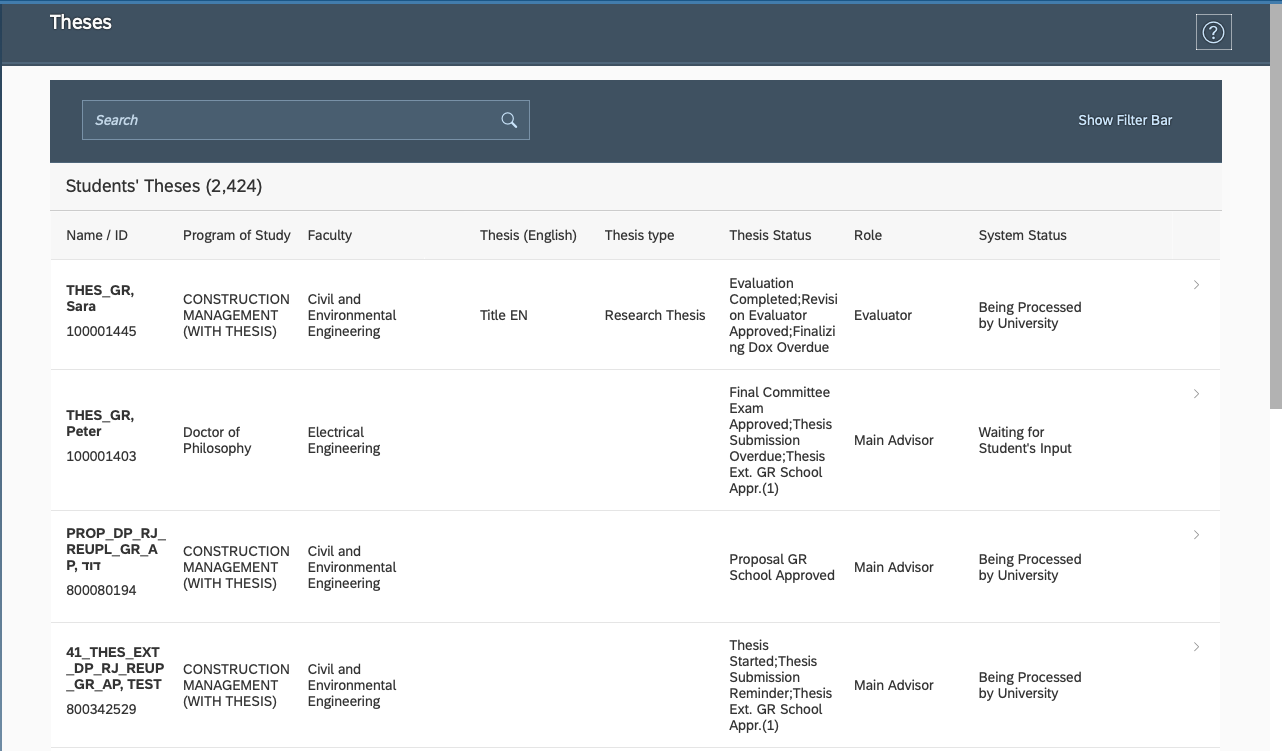The width and height of the screenshot is (1282, 751).
Task: Click student ID 800342529
Action: pos(101,709)
